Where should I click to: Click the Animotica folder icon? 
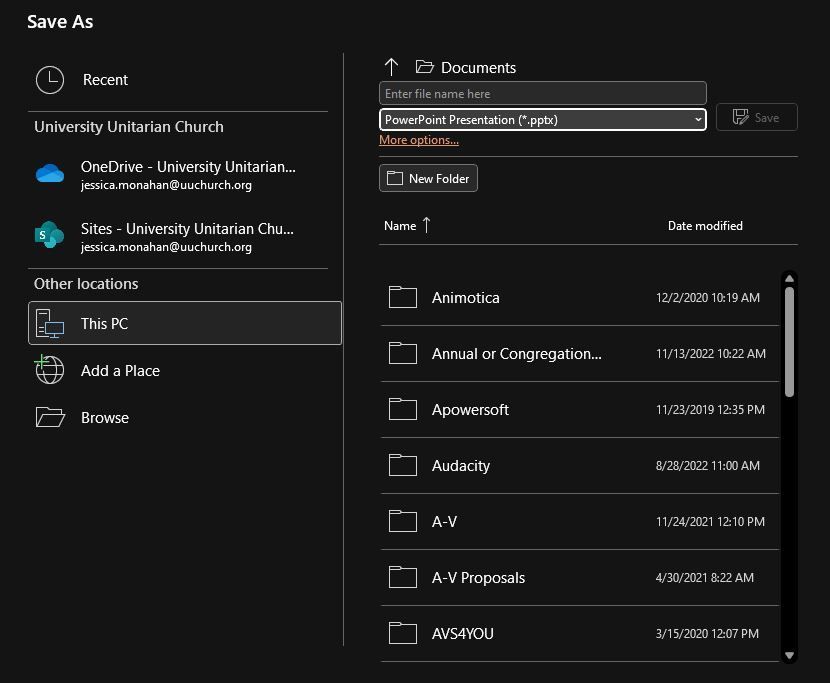pyautogui.click(x=402, y=297)
